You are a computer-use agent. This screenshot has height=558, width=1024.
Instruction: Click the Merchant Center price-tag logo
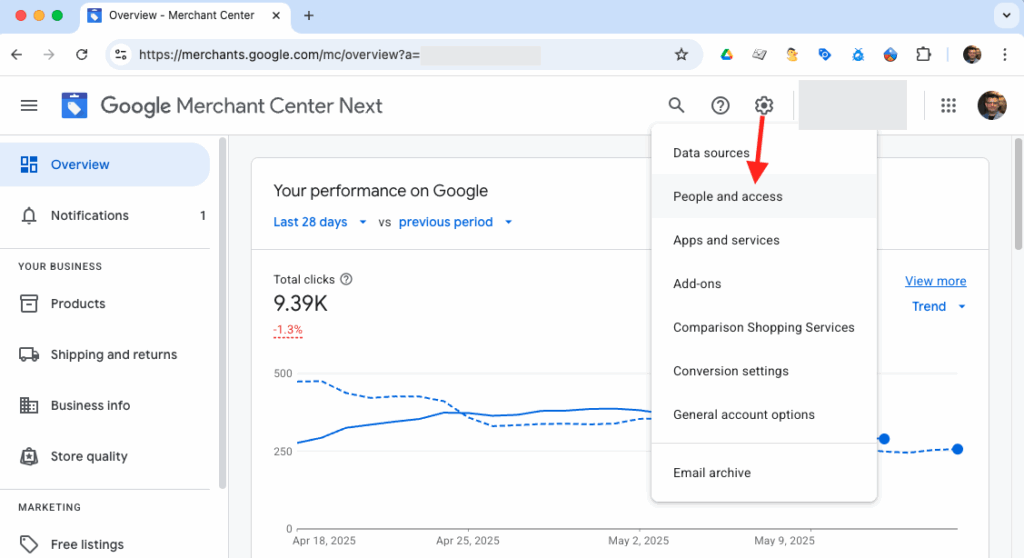[74, 105]
